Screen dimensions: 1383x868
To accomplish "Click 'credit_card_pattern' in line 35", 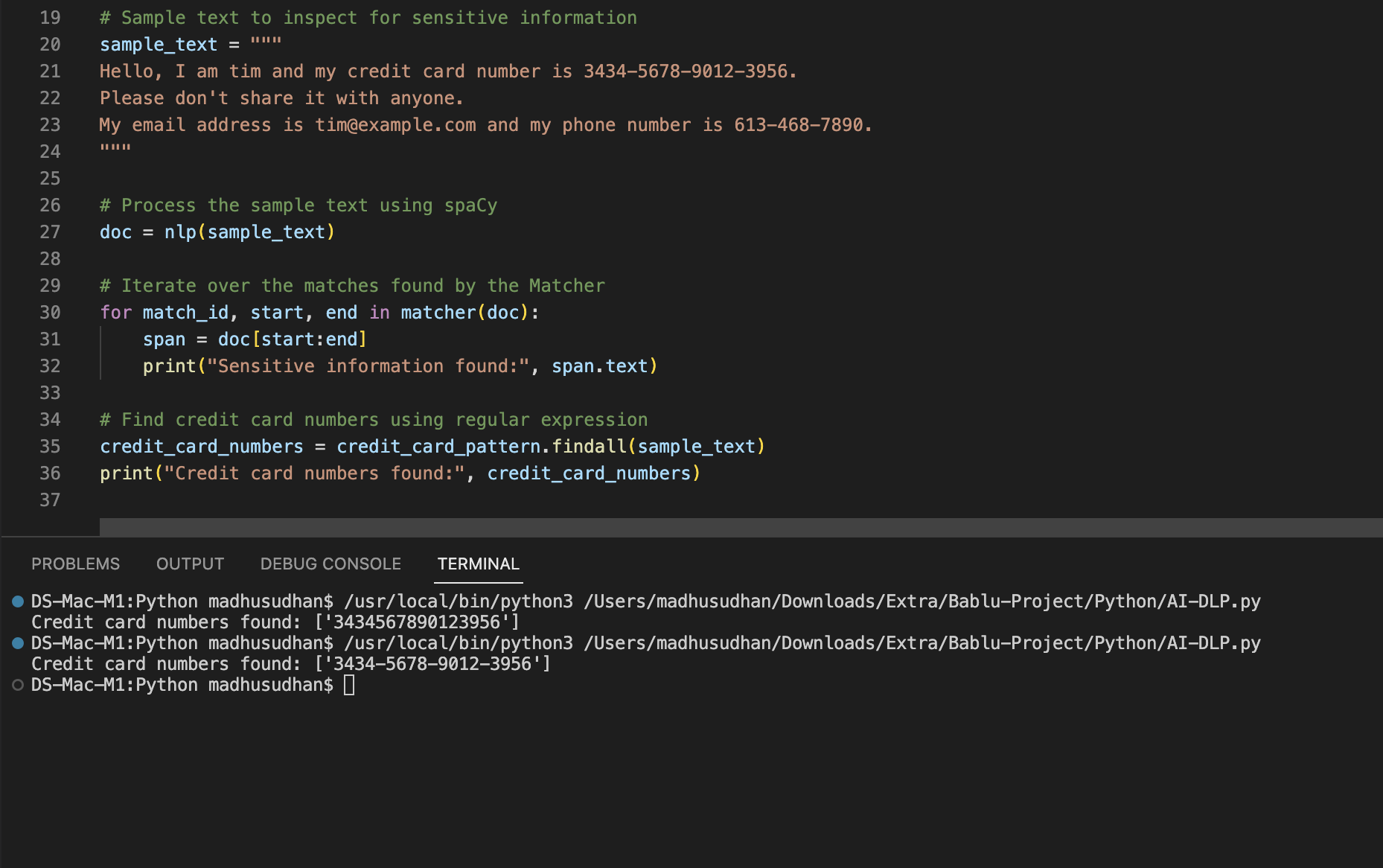I will [x=438, y=447].
